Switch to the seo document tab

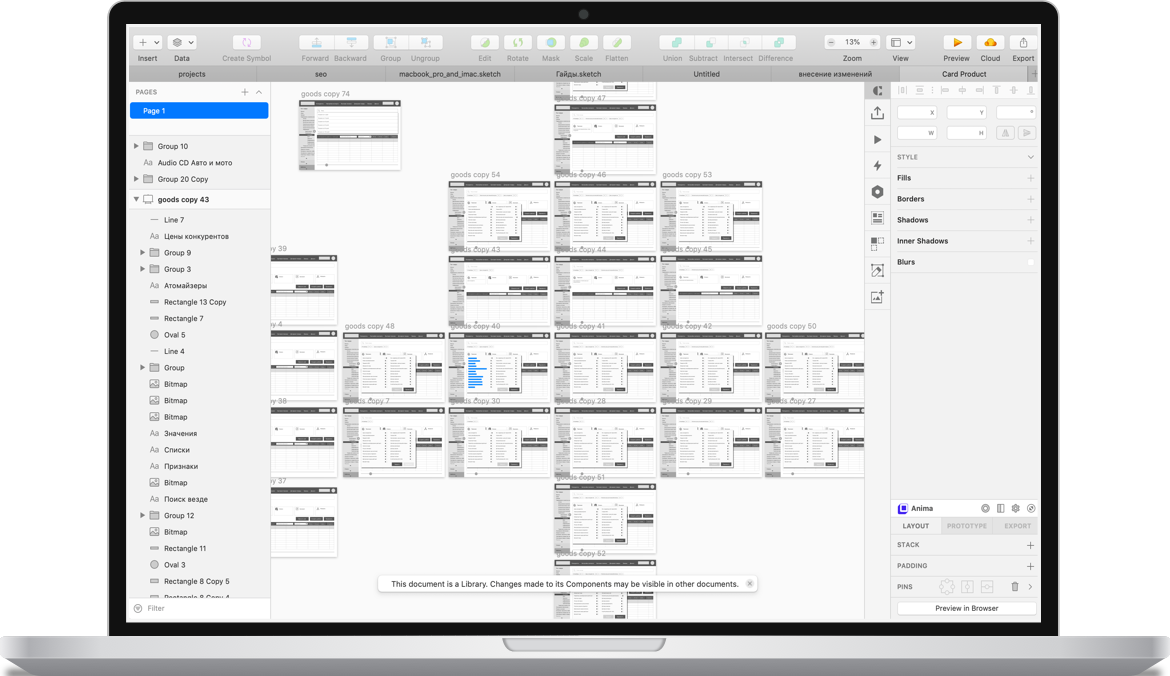321,74
